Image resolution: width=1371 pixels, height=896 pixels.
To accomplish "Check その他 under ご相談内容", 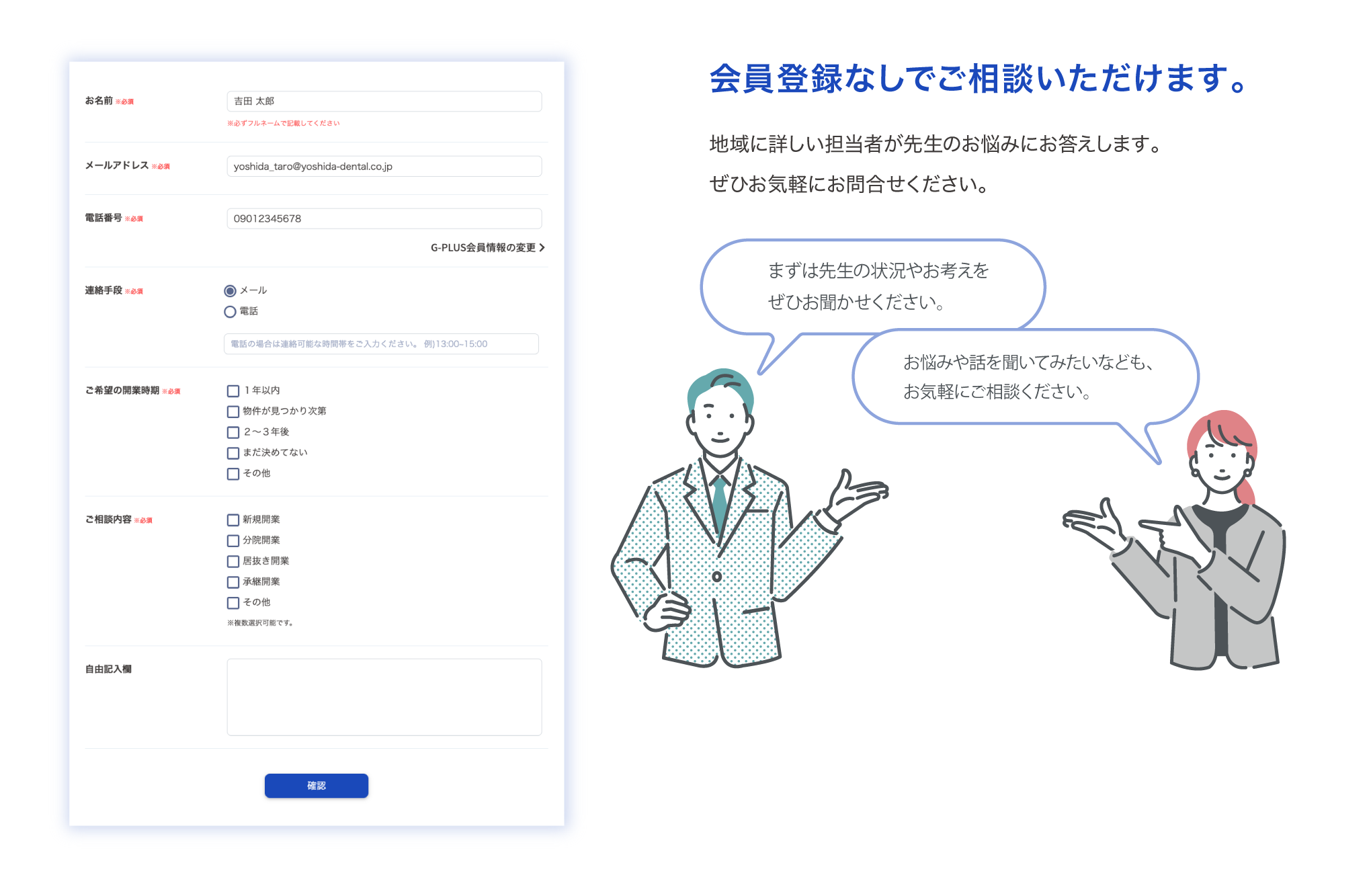I will [x=233, y=604].
